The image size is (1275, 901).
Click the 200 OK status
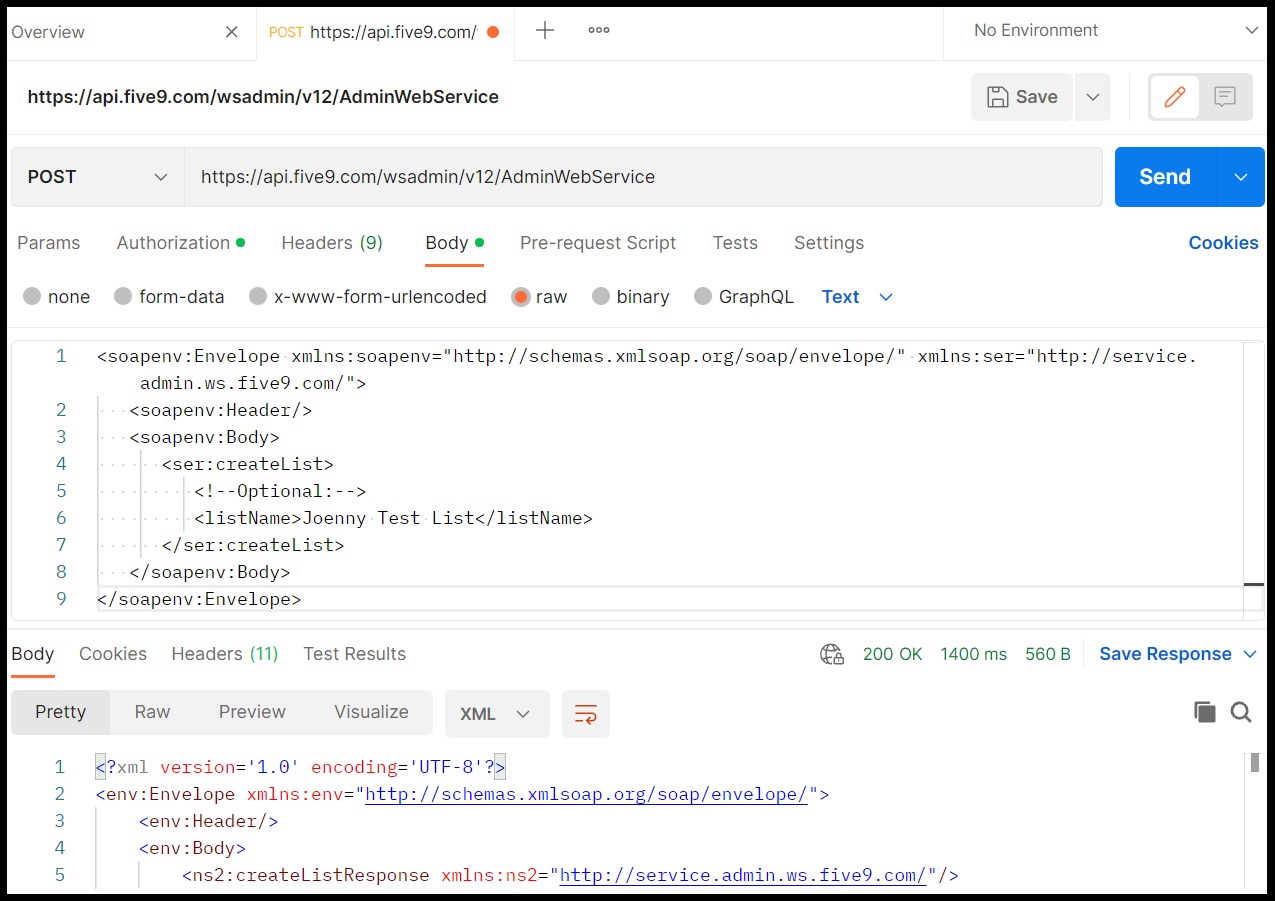[893, 654]
